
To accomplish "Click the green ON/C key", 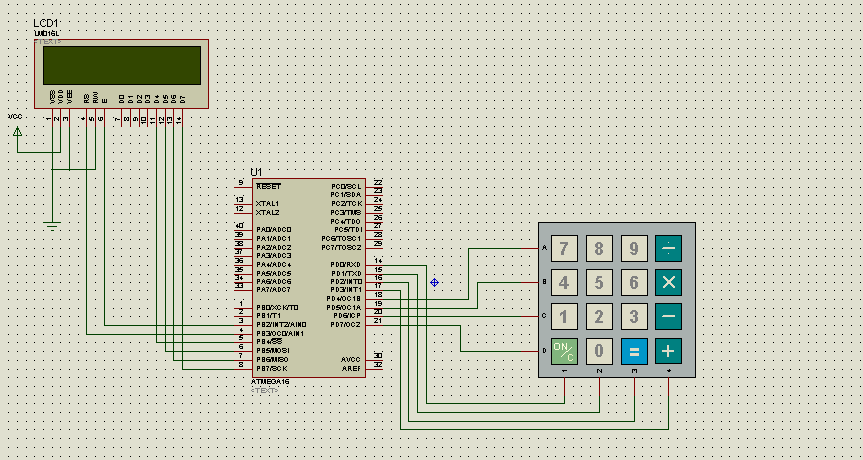I will [x=564, y=351].
